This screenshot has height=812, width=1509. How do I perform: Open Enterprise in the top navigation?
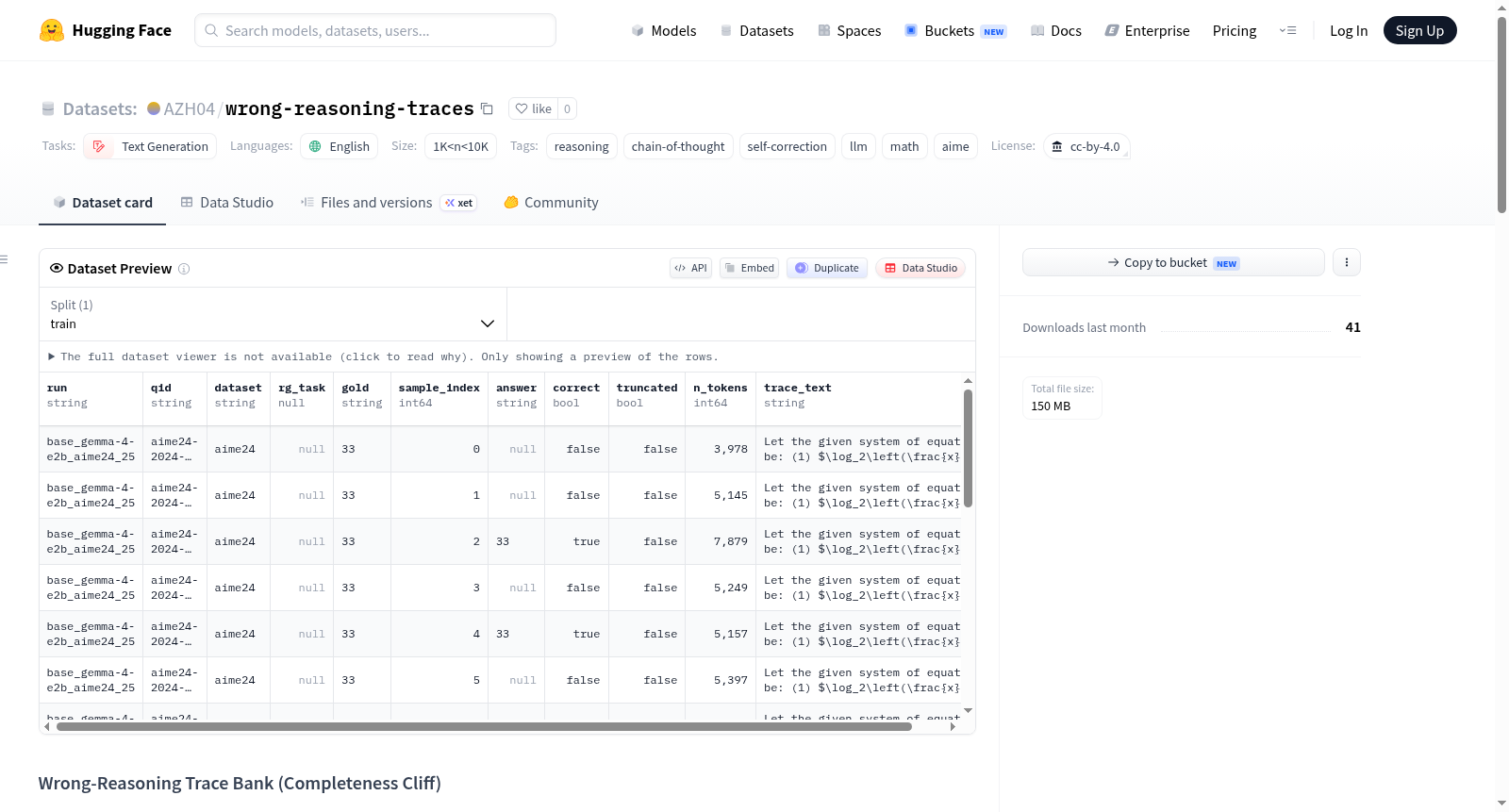click(x=1147, y=30)
